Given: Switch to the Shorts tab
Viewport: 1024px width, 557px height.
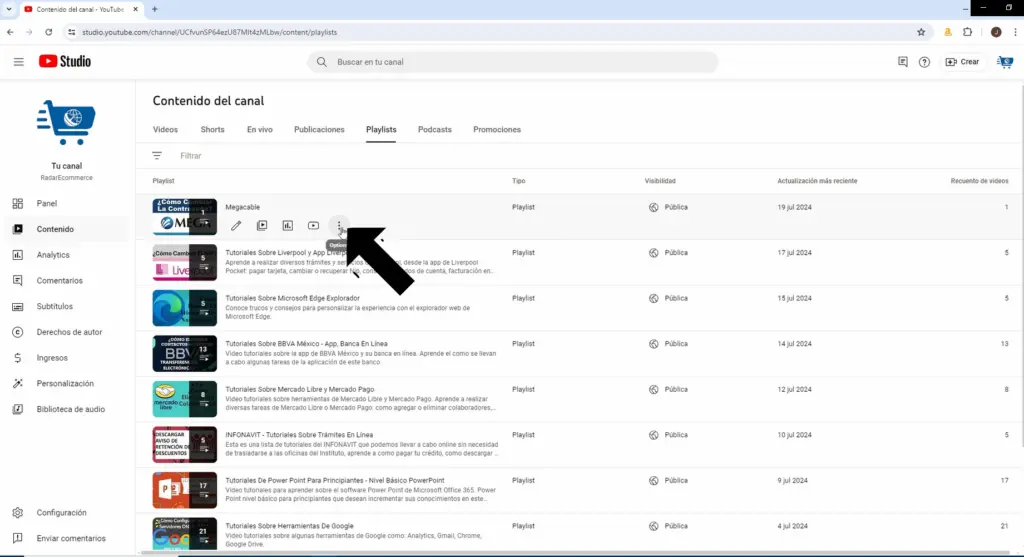Looking at the screenshot, I should [x=212, y=129].
